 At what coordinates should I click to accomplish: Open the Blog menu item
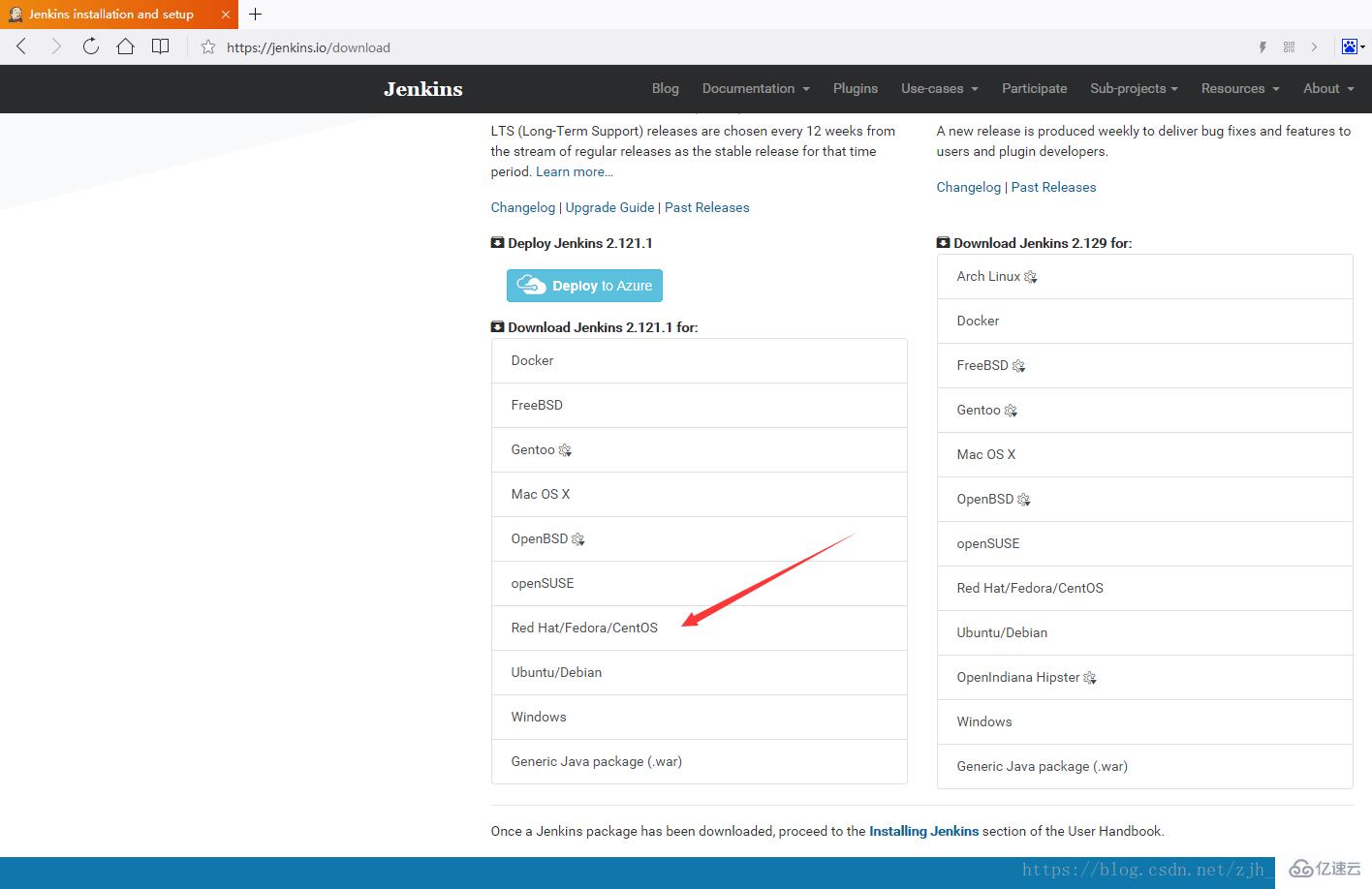[x=666, y=88]
